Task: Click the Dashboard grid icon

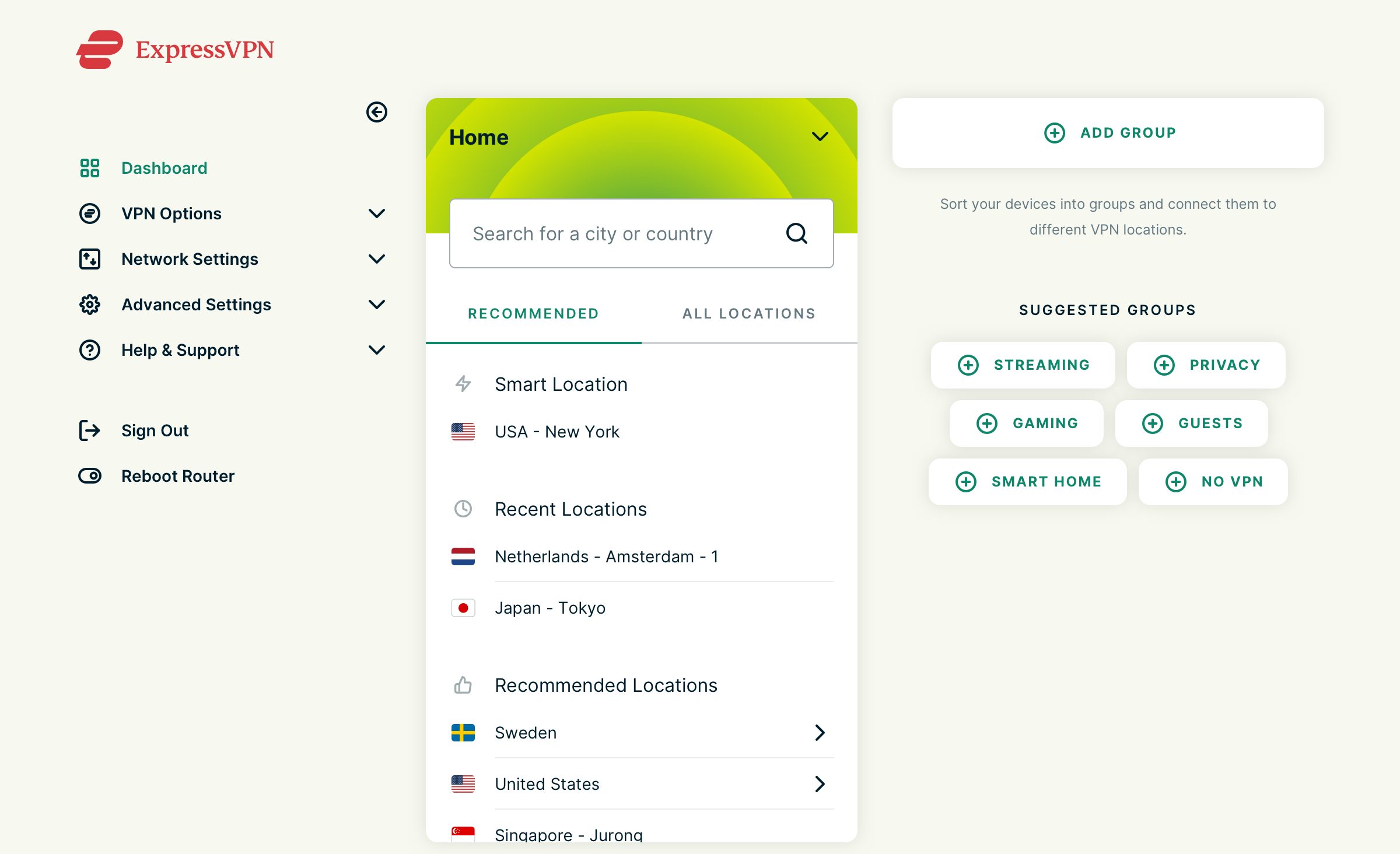Action: click(89, 167)
